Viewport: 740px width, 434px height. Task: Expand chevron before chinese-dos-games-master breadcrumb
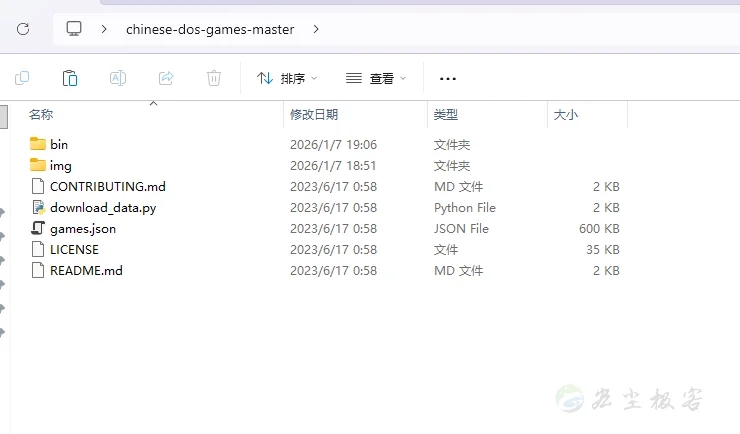click(x=104, y=29)
